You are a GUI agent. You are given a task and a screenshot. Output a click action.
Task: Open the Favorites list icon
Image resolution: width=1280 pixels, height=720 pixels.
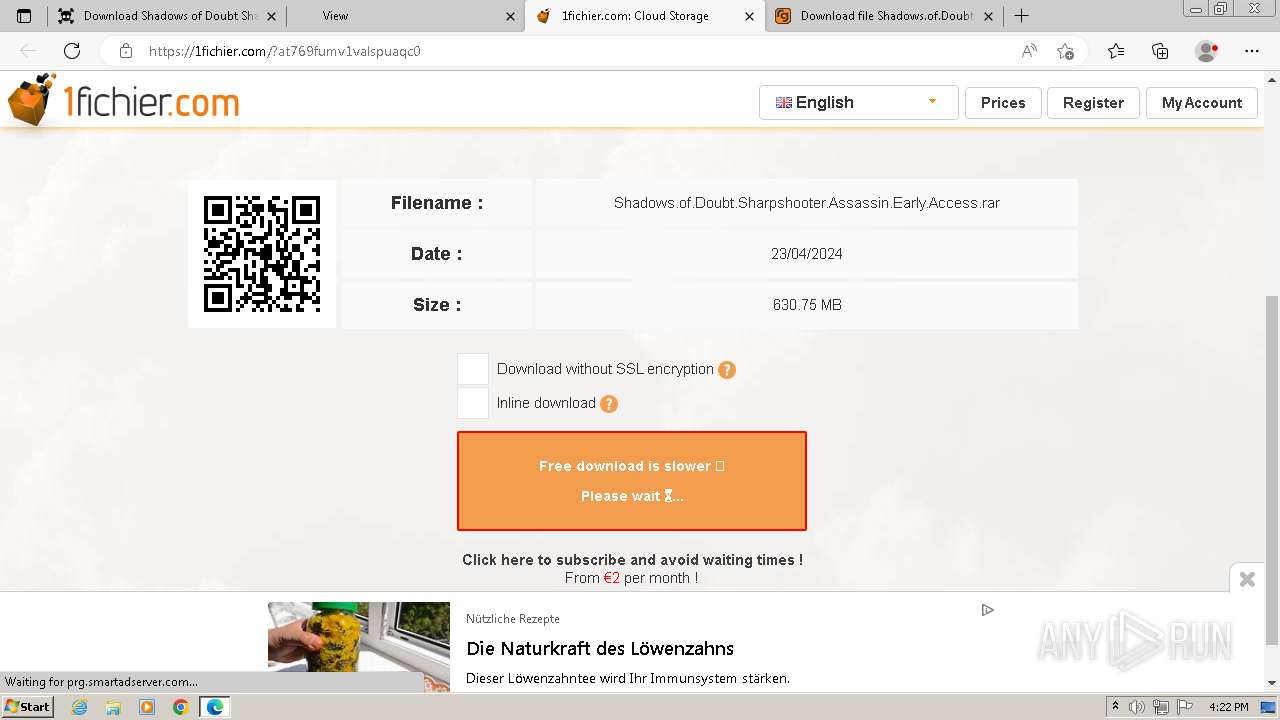[1116, 51]
